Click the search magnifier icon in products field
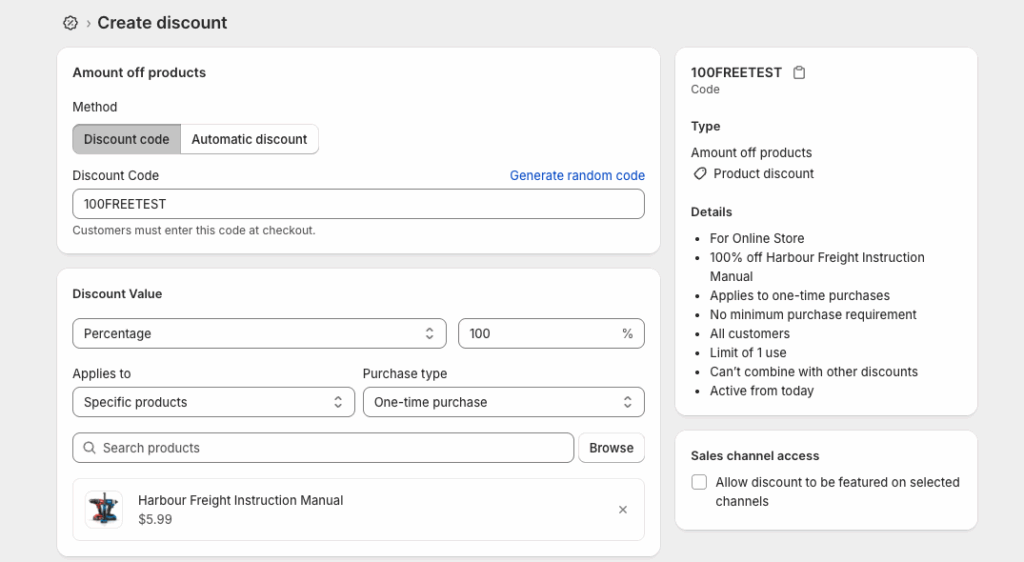The height and width of the screenshot is (562, 1024). tap(89, 448)
